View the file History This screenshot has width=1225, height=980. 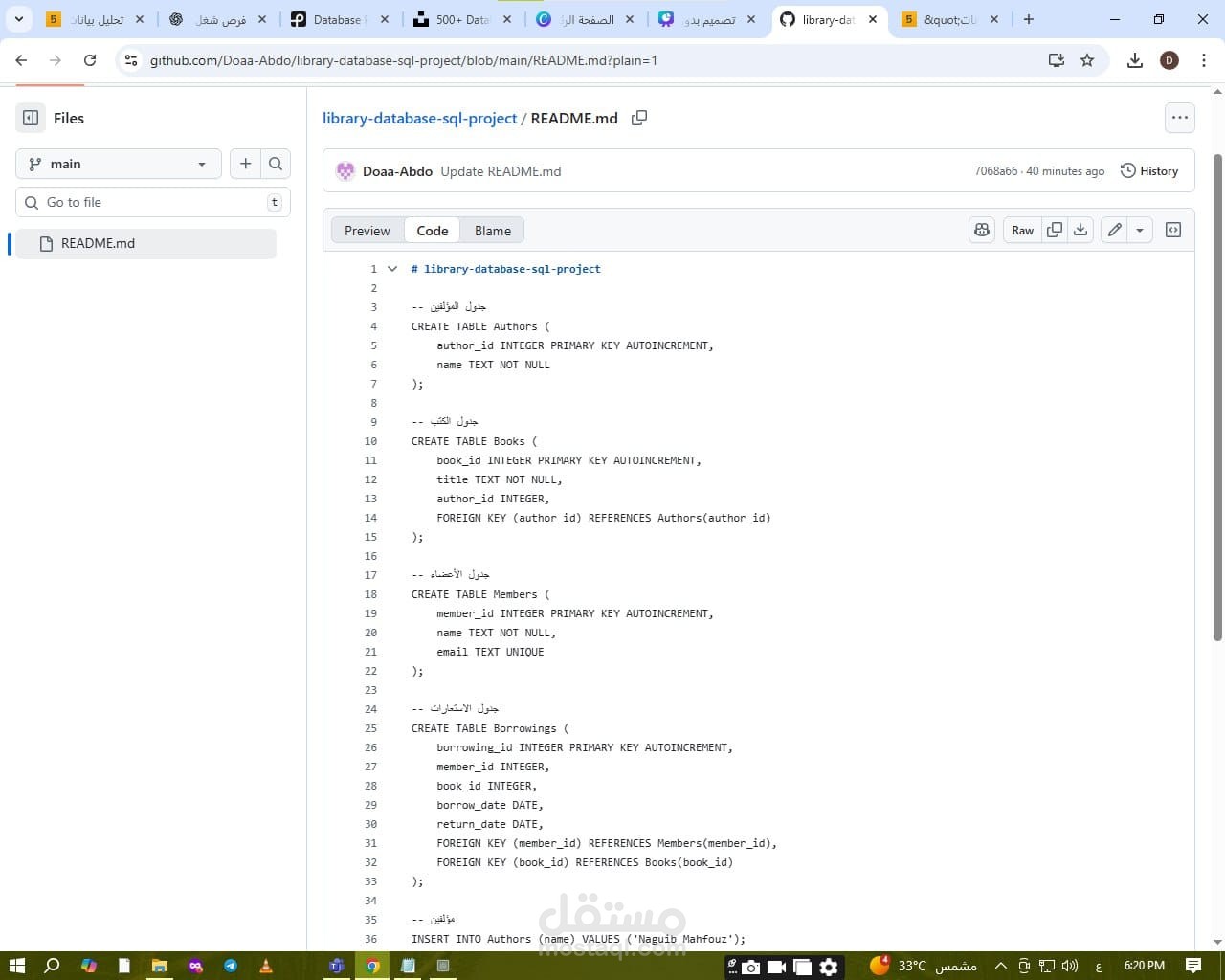click(x=1149, y=171)
